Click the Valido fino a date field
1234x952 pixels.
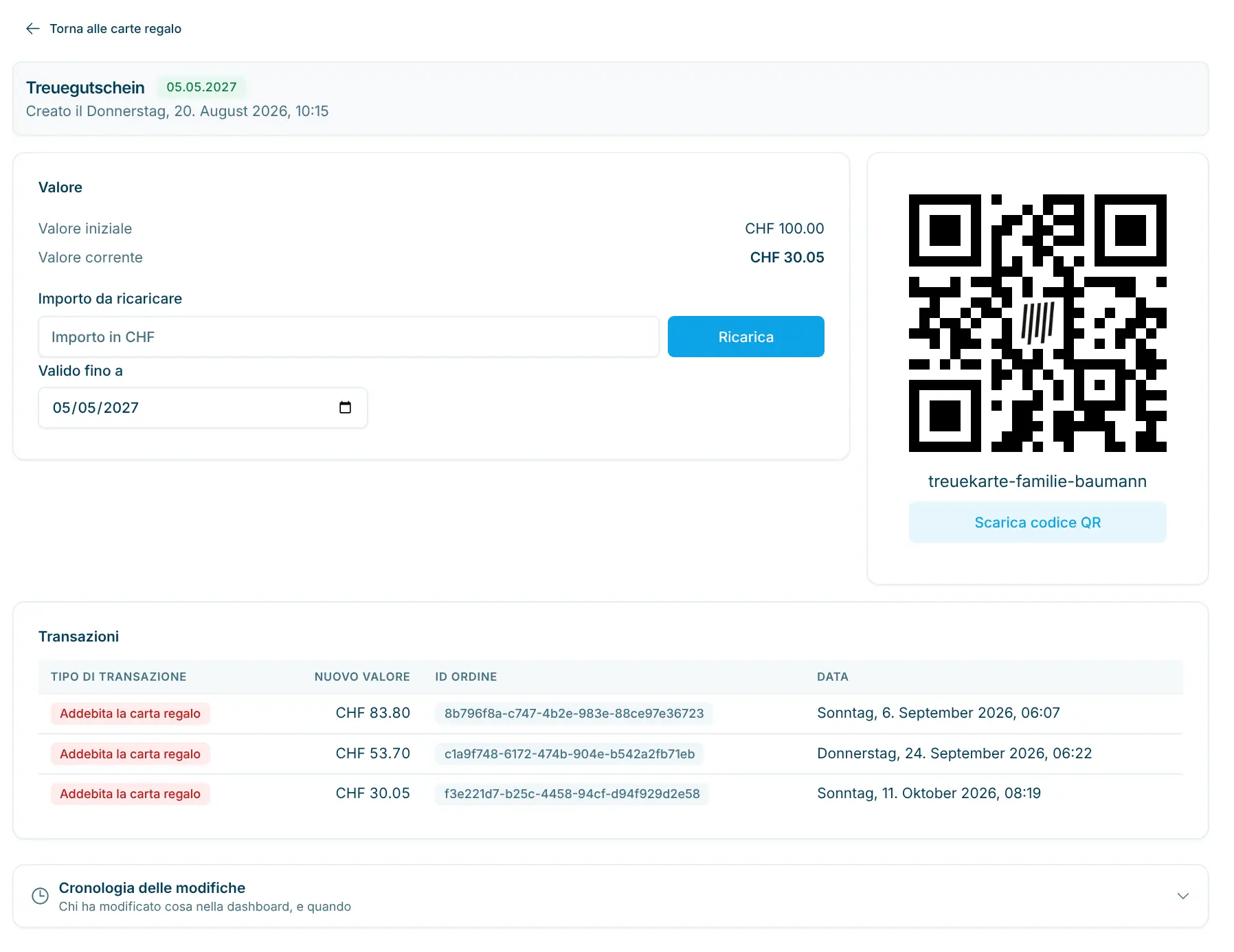click(x=203, y=407)
